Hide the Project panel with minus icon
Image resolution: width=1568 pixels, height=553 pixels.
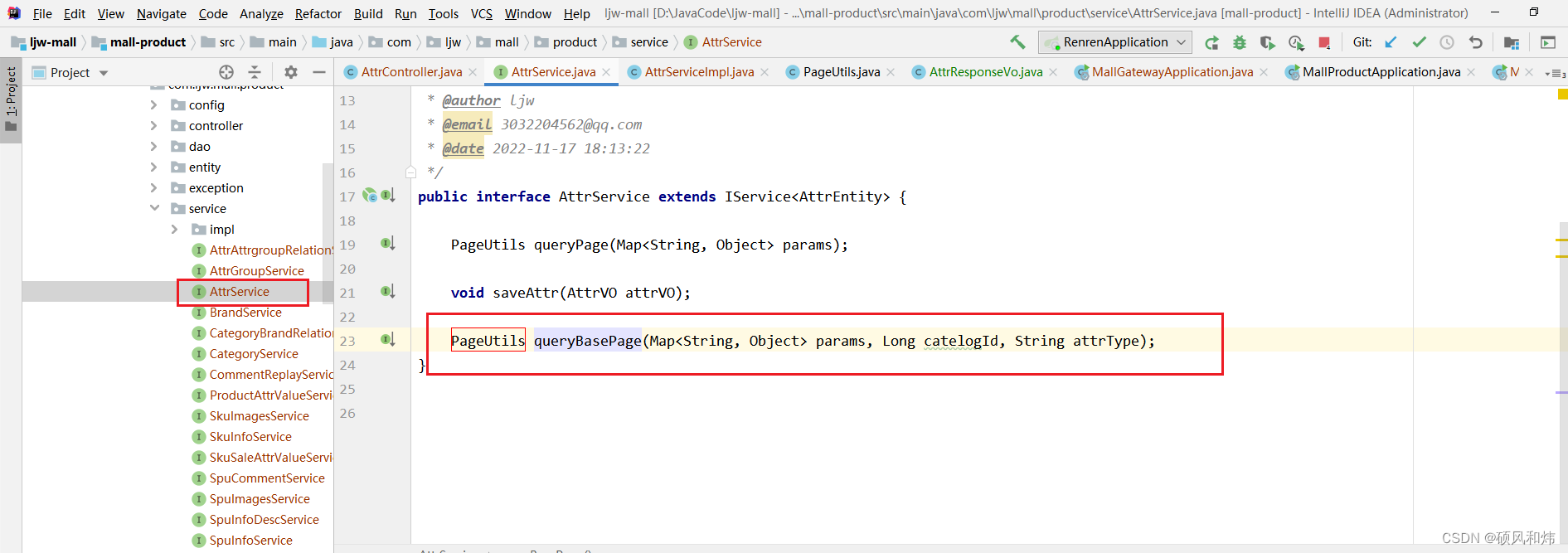pyautogui.click(x=318, y=72)
